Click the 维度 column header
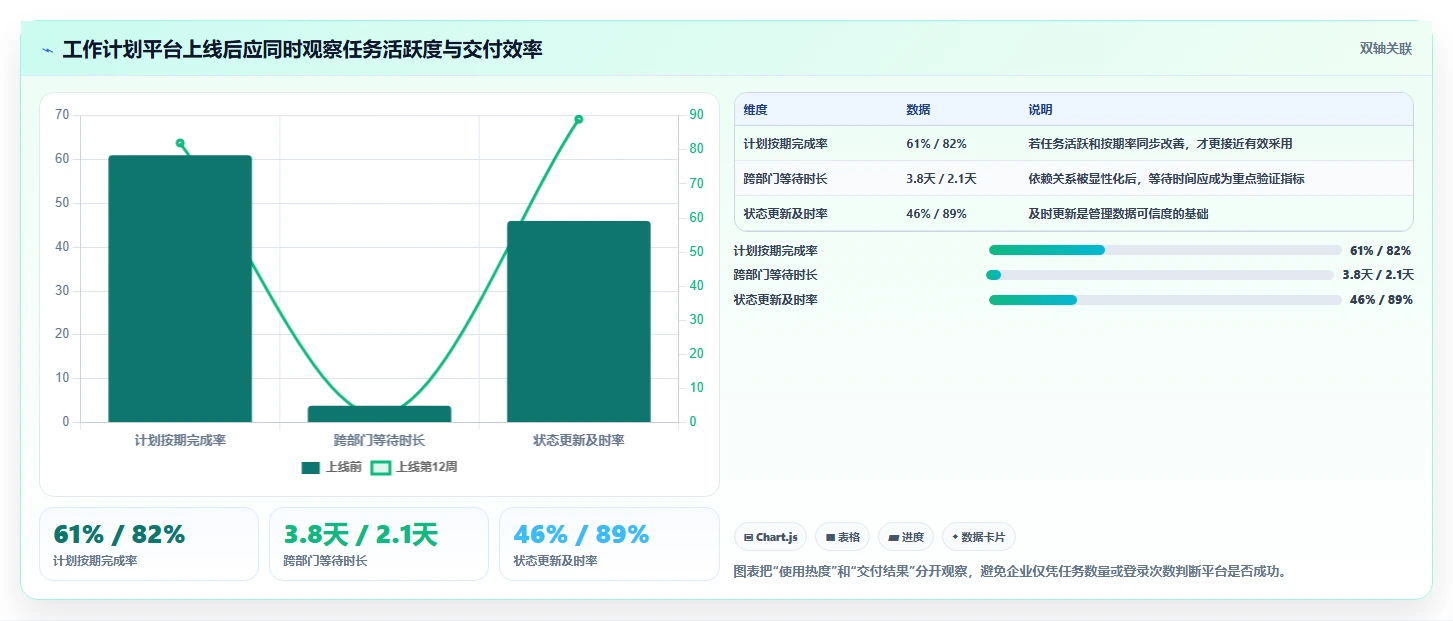Viewport: 1453px width, 621px height. 756,110
